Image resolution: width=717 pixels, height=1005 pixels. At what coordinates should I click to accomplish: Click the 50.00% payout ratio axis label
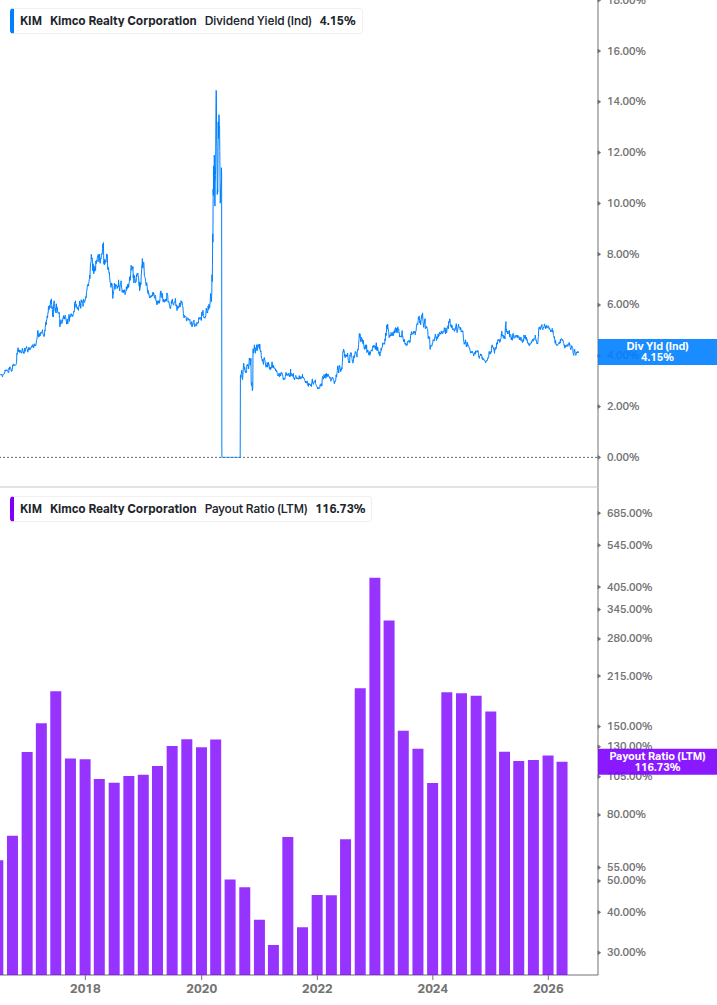[x=626, y=881]
